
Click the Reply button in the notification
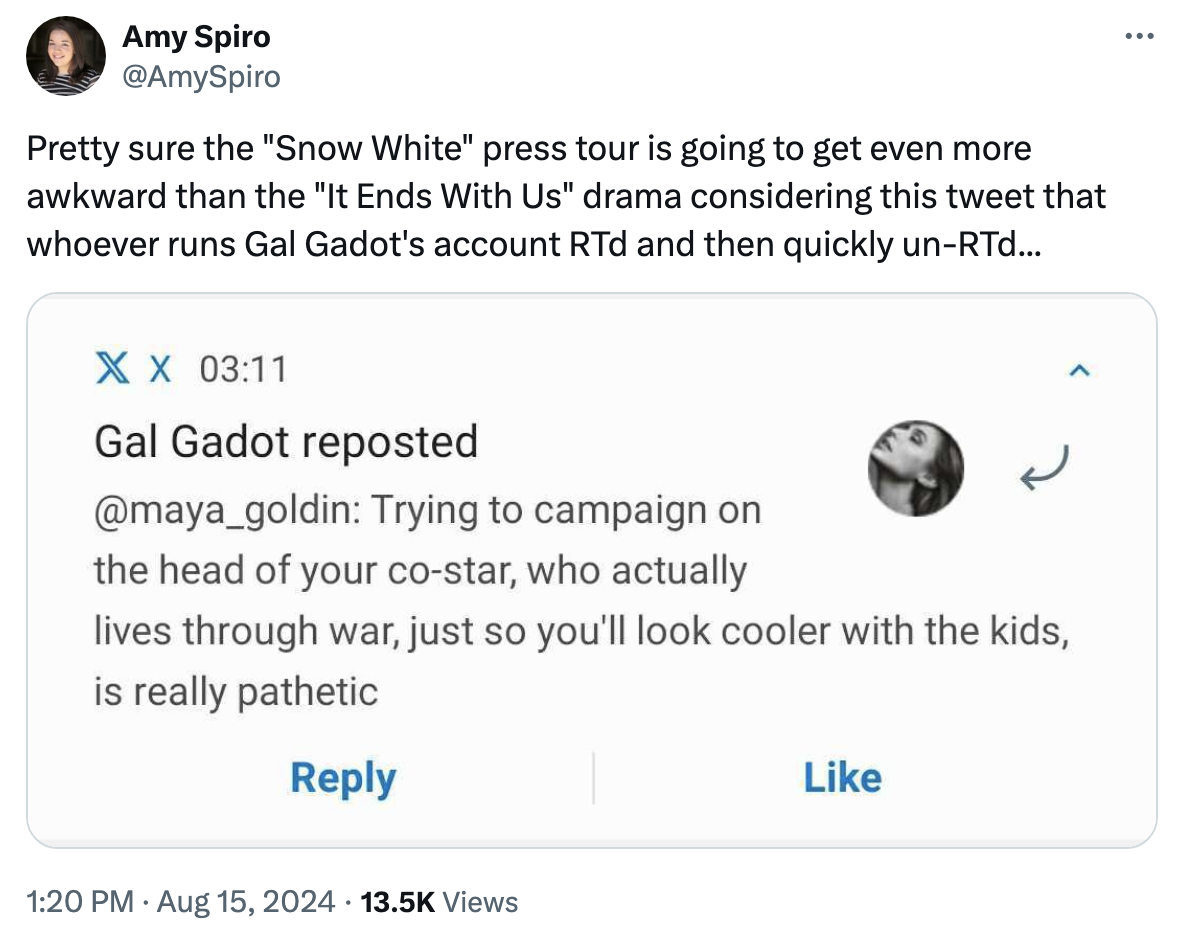343,777
